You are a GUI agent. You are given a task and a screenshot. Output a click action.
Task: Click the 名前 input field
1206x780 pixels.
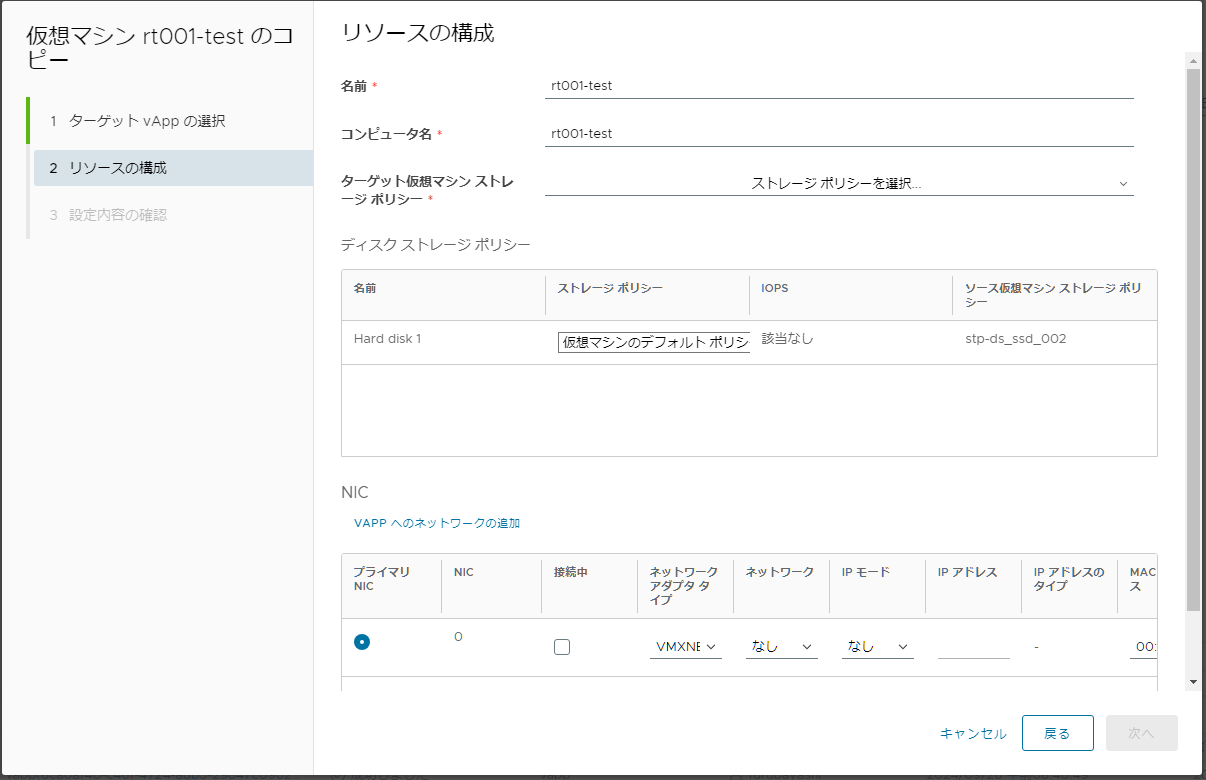click(x=839, y=86)
